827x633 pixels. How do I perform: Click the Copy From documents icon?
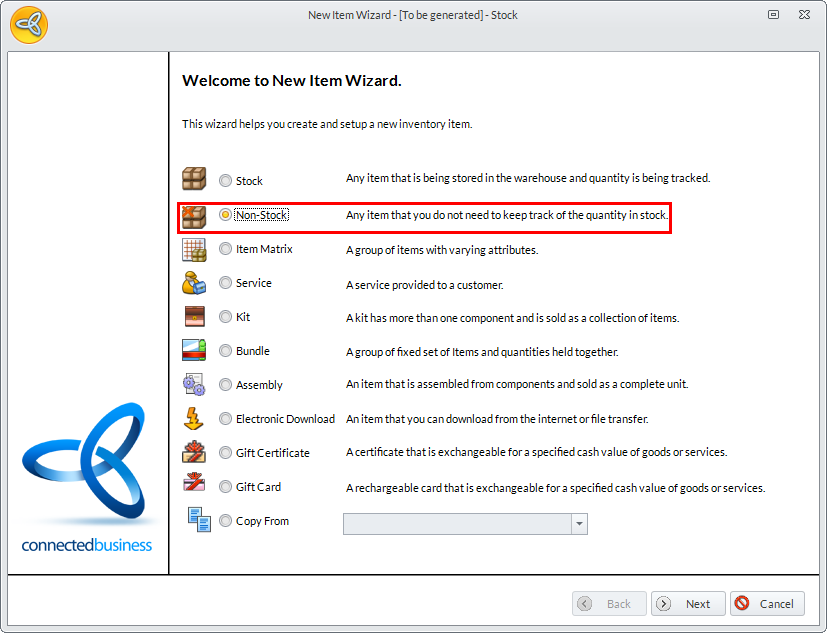point(199,520)
